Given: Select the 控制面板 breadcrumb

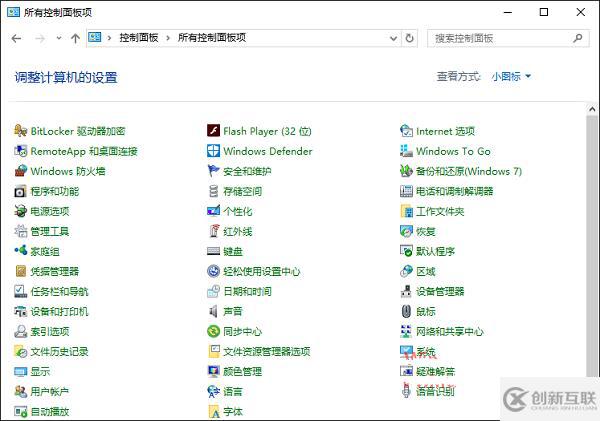Looking at the screenshot, I should coord(139,38).
